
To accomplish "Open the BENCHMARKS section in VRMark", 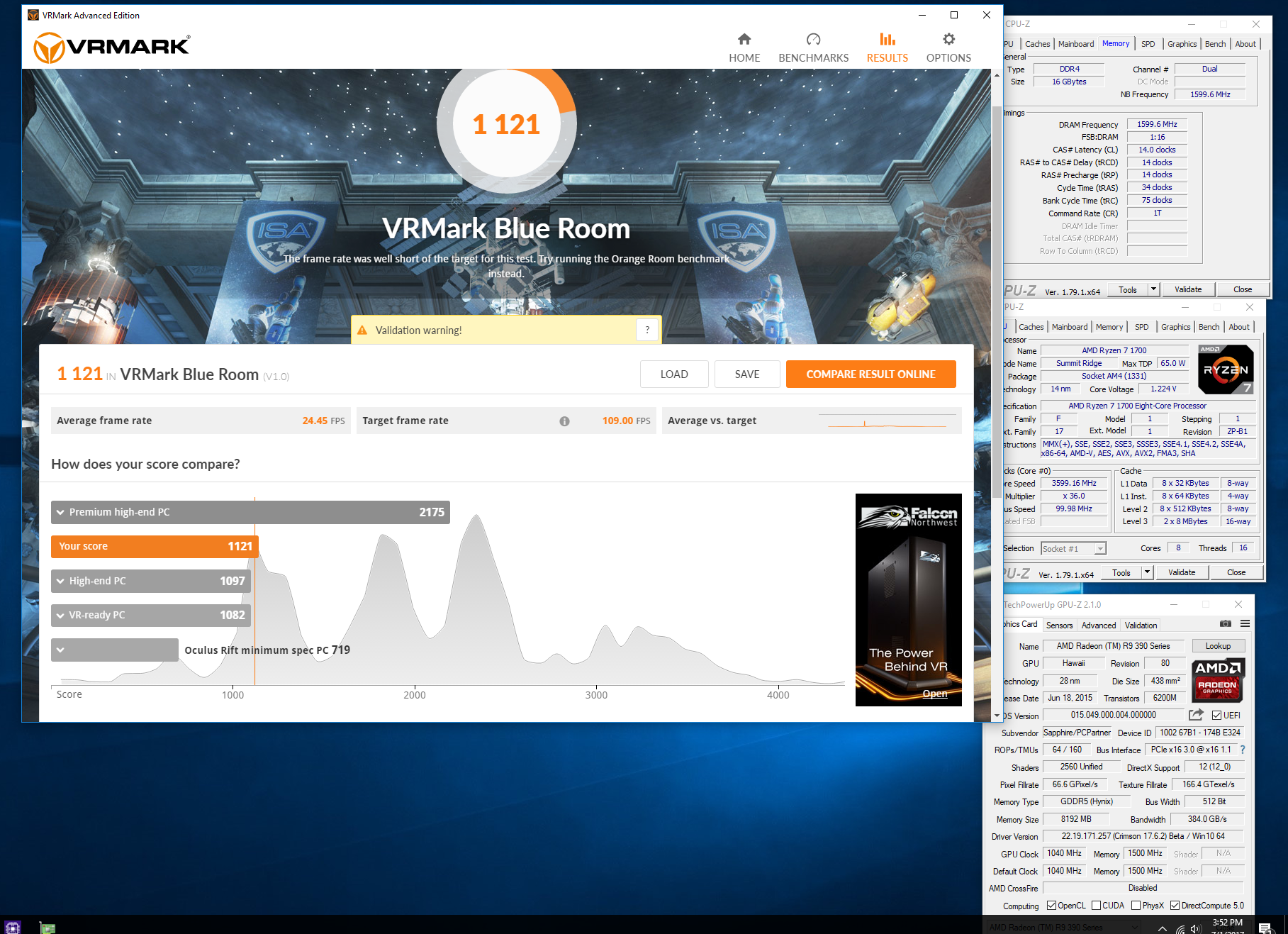I will coord(813,48).
